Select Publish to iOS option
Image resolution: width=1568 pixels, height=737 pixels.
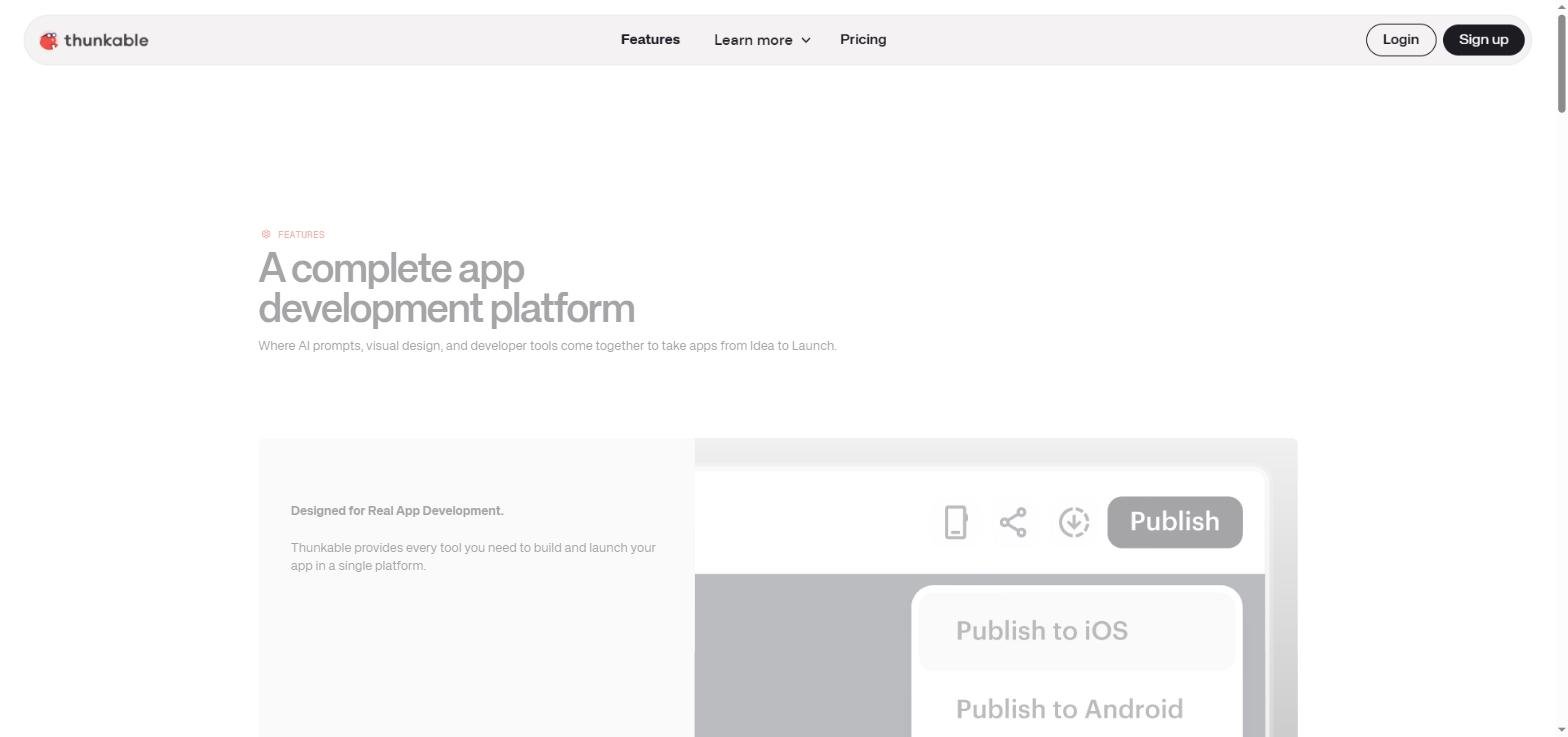coord(1077,631)
